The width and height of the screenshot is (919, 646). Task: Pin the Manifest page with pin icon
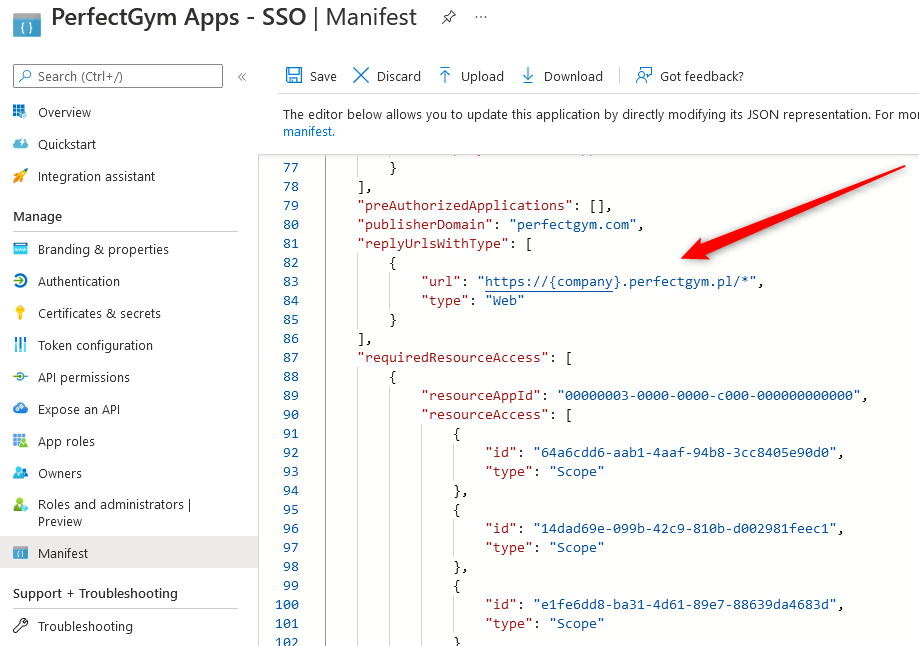tap(449, 18)
